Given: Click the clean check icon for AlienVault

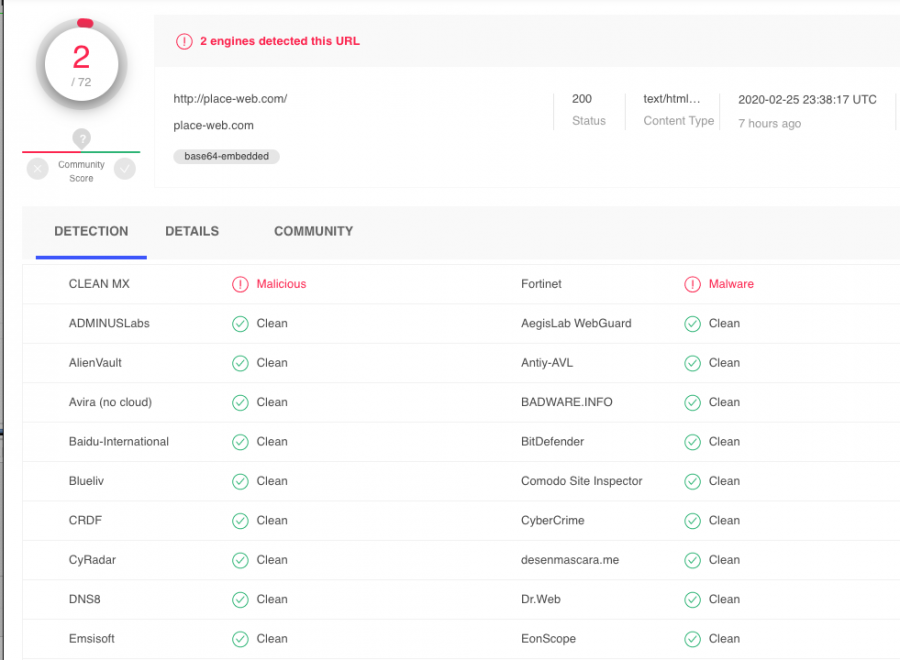Looking at the screenshot, I should click(x=240, y=363).
